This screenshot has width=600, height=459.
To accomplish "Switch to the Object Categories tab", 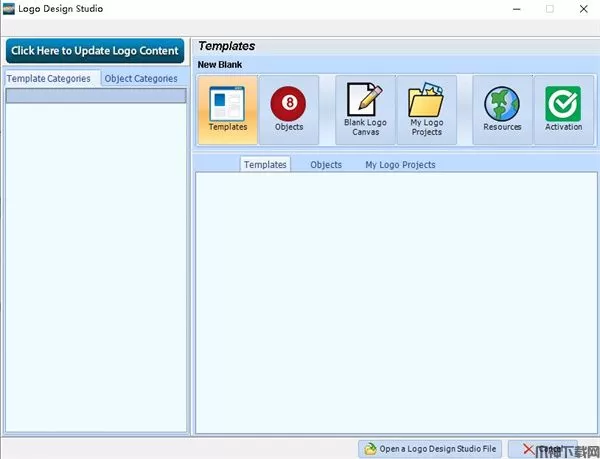I will 141,78.
